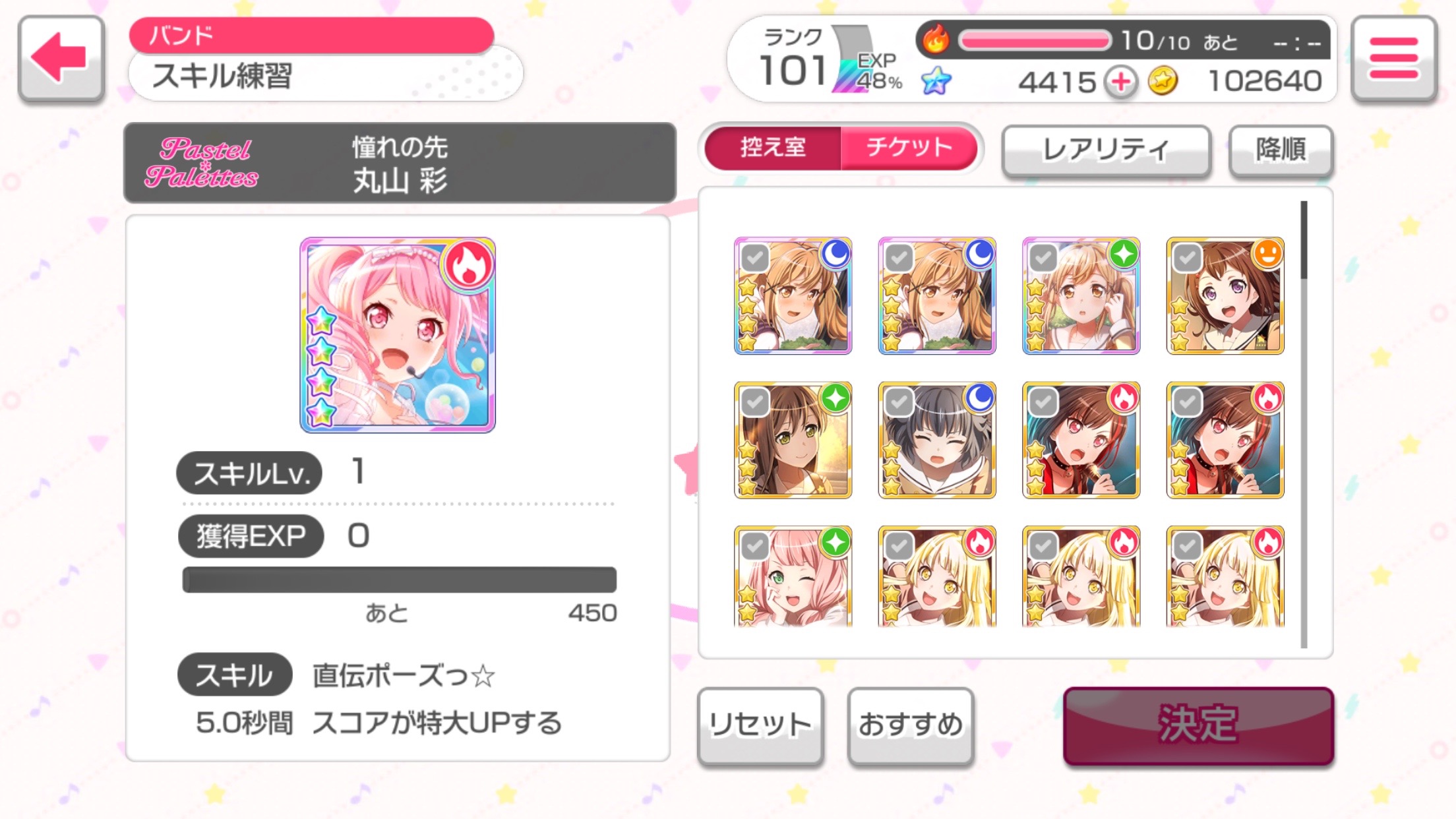
Task: Tick the checkbox on the orange-smiley brunette card
Action: pyautogui.click(x=1187, y=258)
